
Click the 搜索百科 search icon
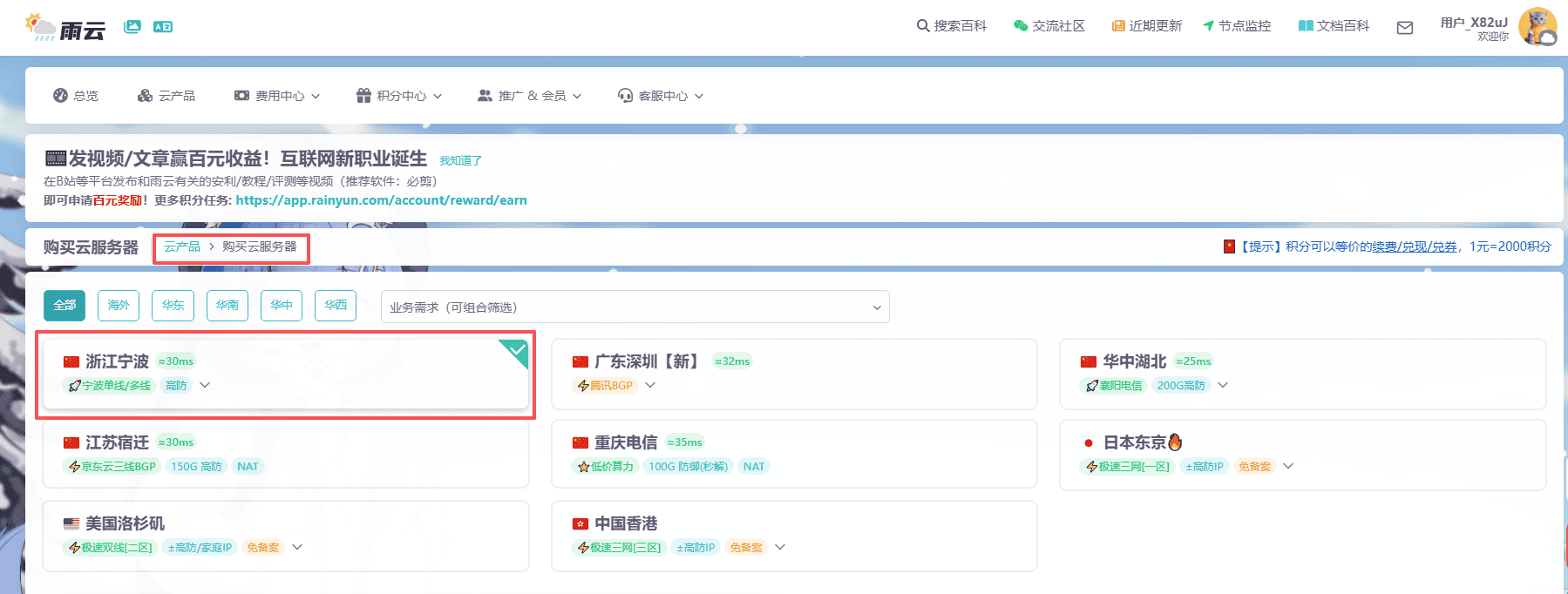click(x=922, y=26)
